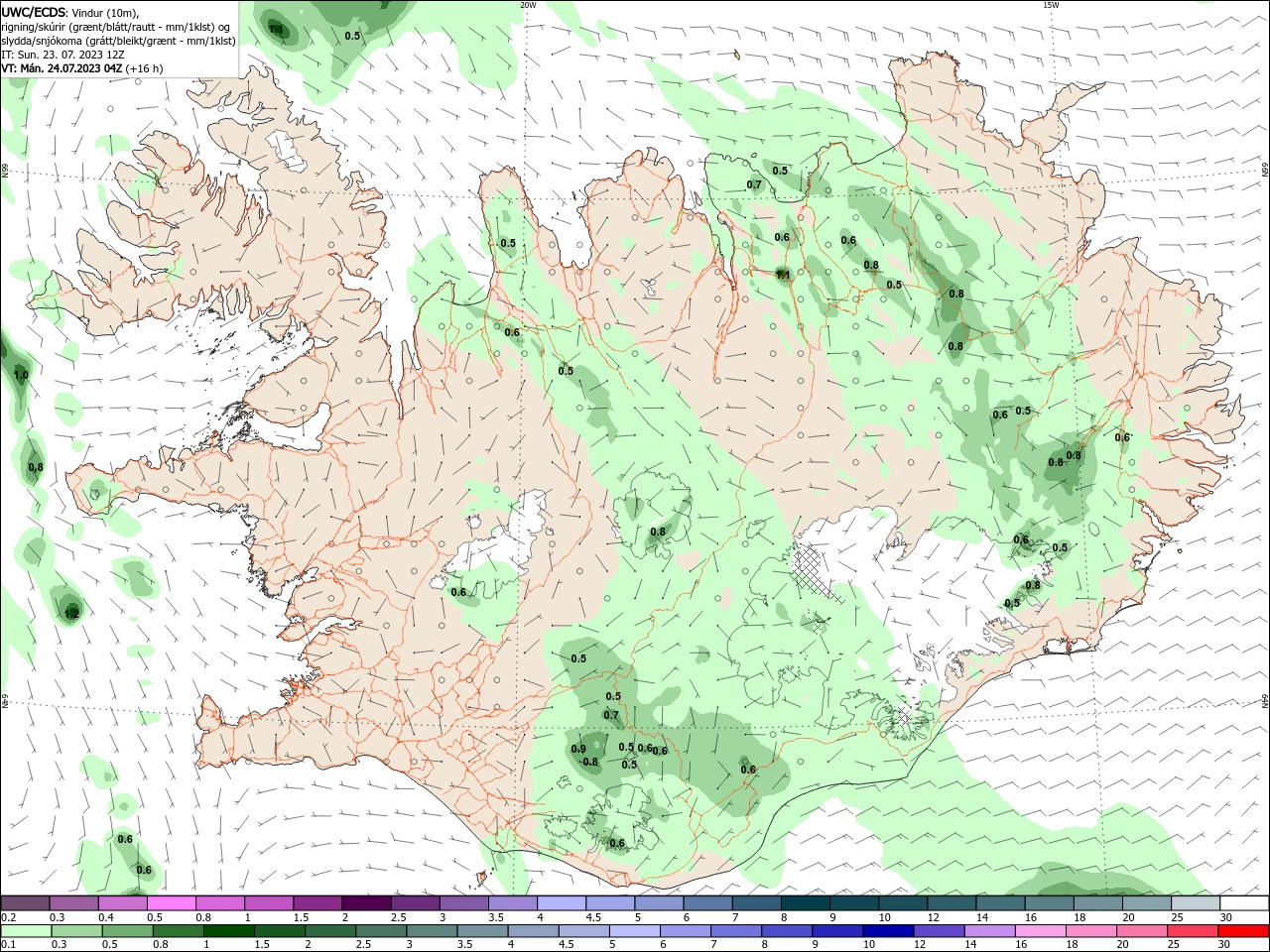The height and width of the screenshot is (952, 1270).
Task: Pick the light pink swatch between 16 and 18
Action: point(1041,931)
